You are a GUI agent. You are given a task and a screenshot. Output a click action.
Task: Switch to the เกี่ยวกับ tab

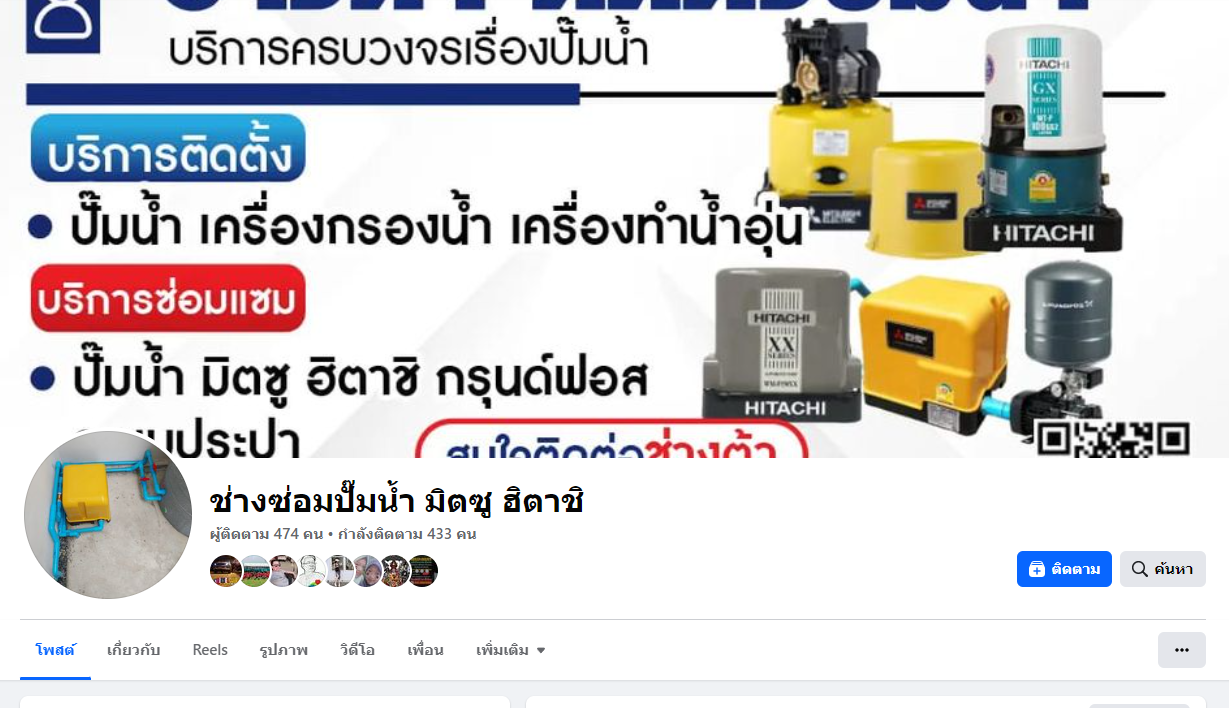click(133, 650)
